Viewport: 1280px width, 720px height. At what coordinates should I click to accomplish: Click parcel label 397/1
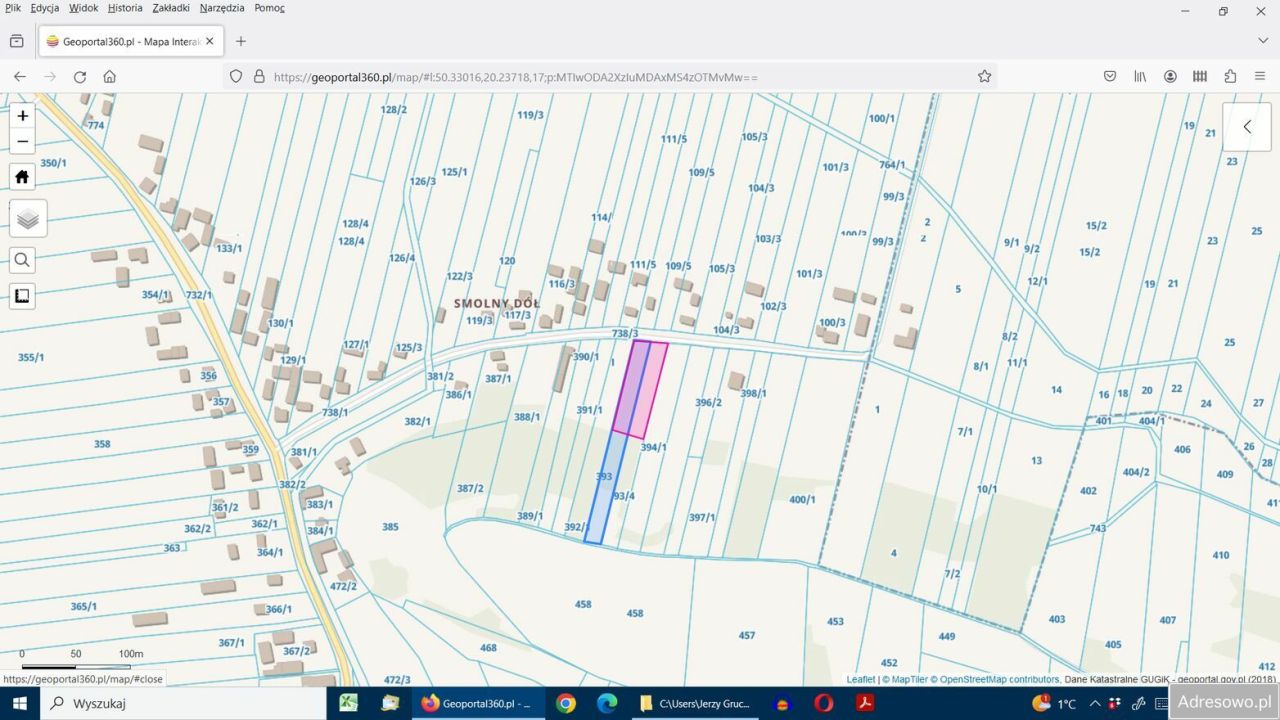[702, 517]
